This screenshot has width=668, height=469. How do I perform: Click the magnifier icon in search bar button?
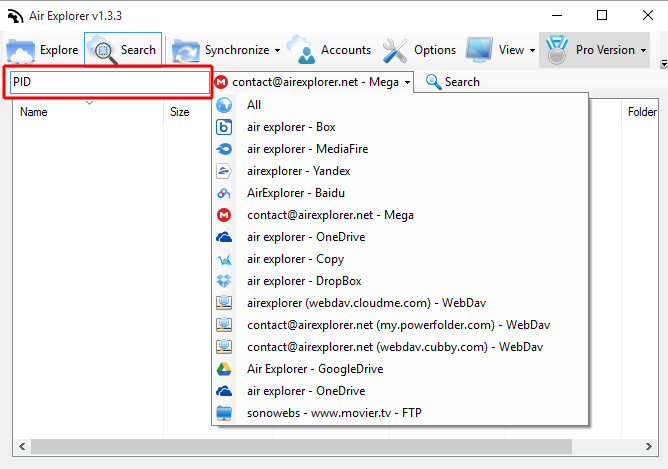click(x=433, y=82)
